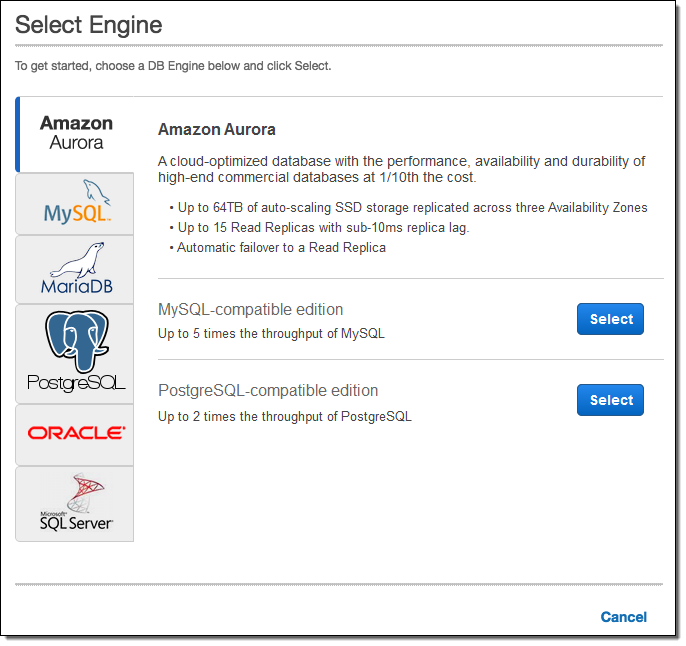Choose the MySQL dolphin logo
The image size is (686, 646).
(76, 203)
